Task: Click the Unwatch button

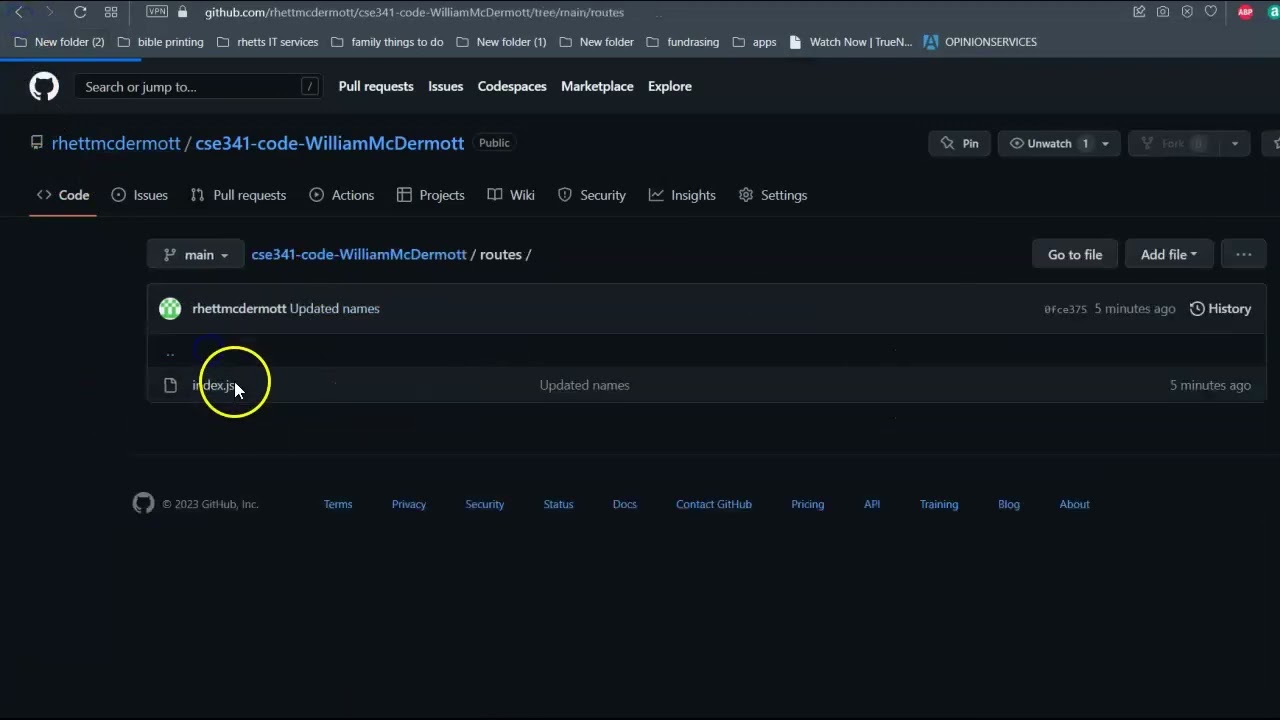Action: coord(1048,143)
